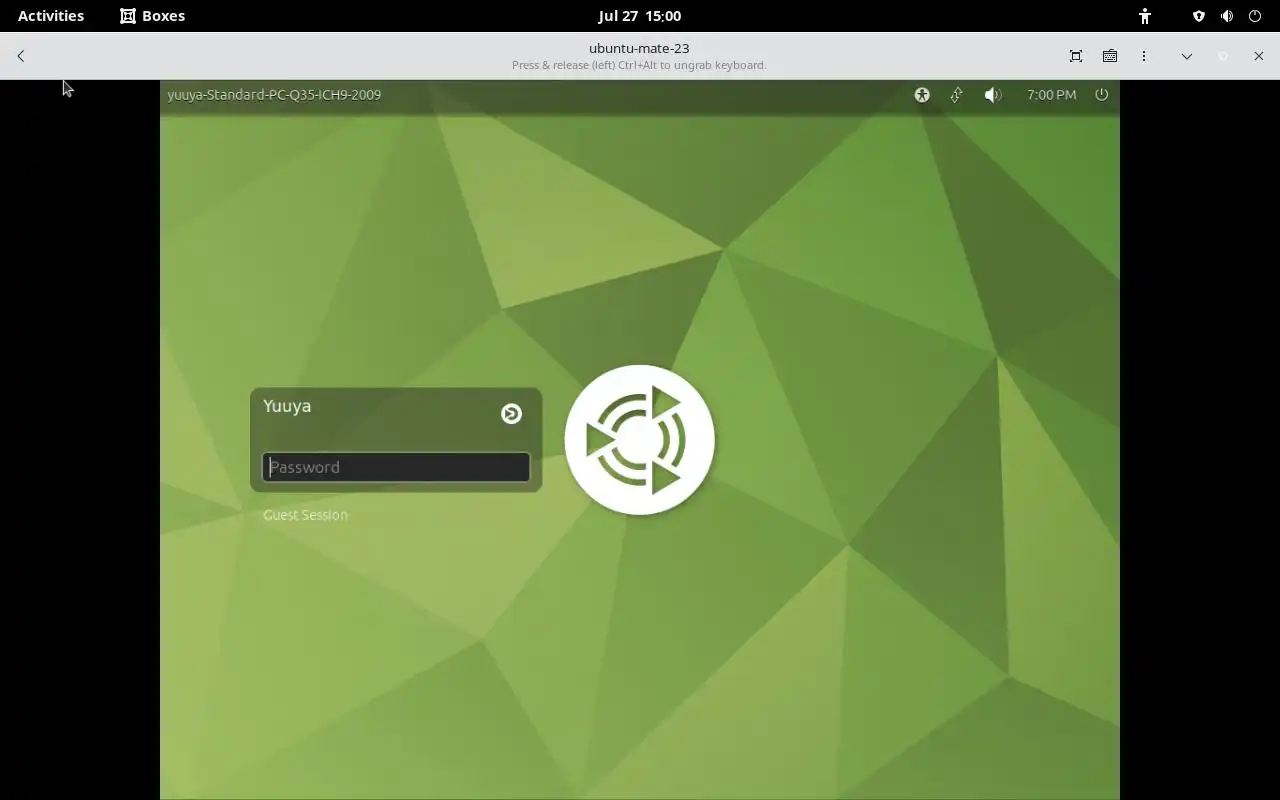Viewport: 1280px width, 800px height.
Task: Open the keyboard shortcuts icon in Boxes header
Action: point(1110,56)
